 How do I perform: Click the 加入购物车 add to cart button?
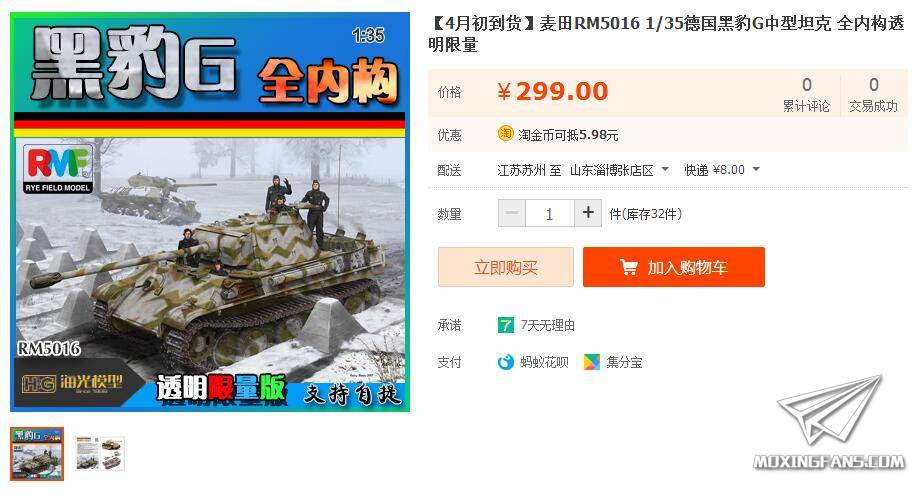[x=673, y=267]
